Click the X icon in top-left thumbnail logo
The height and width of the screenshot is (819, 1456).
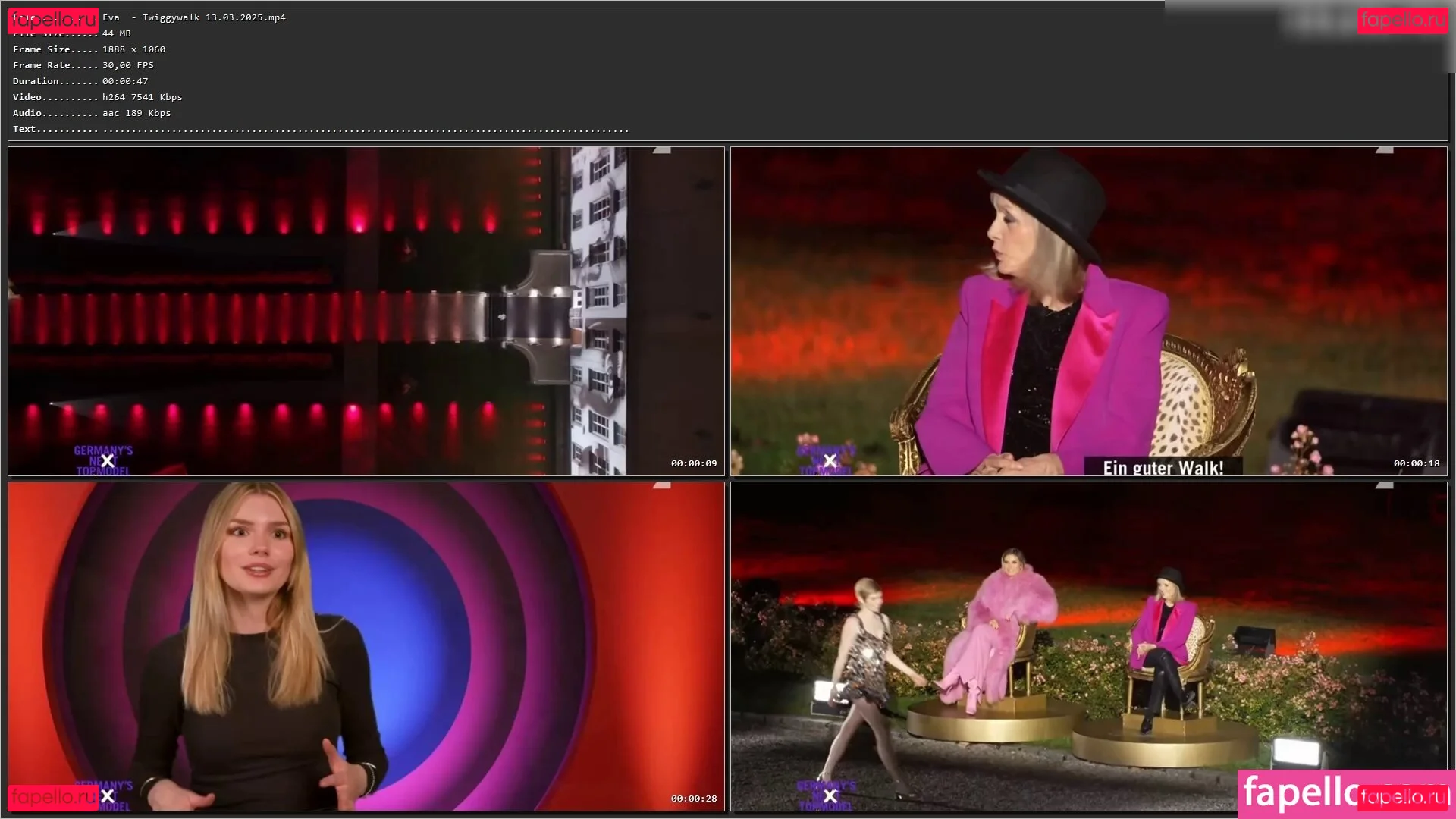pos(108,461)
